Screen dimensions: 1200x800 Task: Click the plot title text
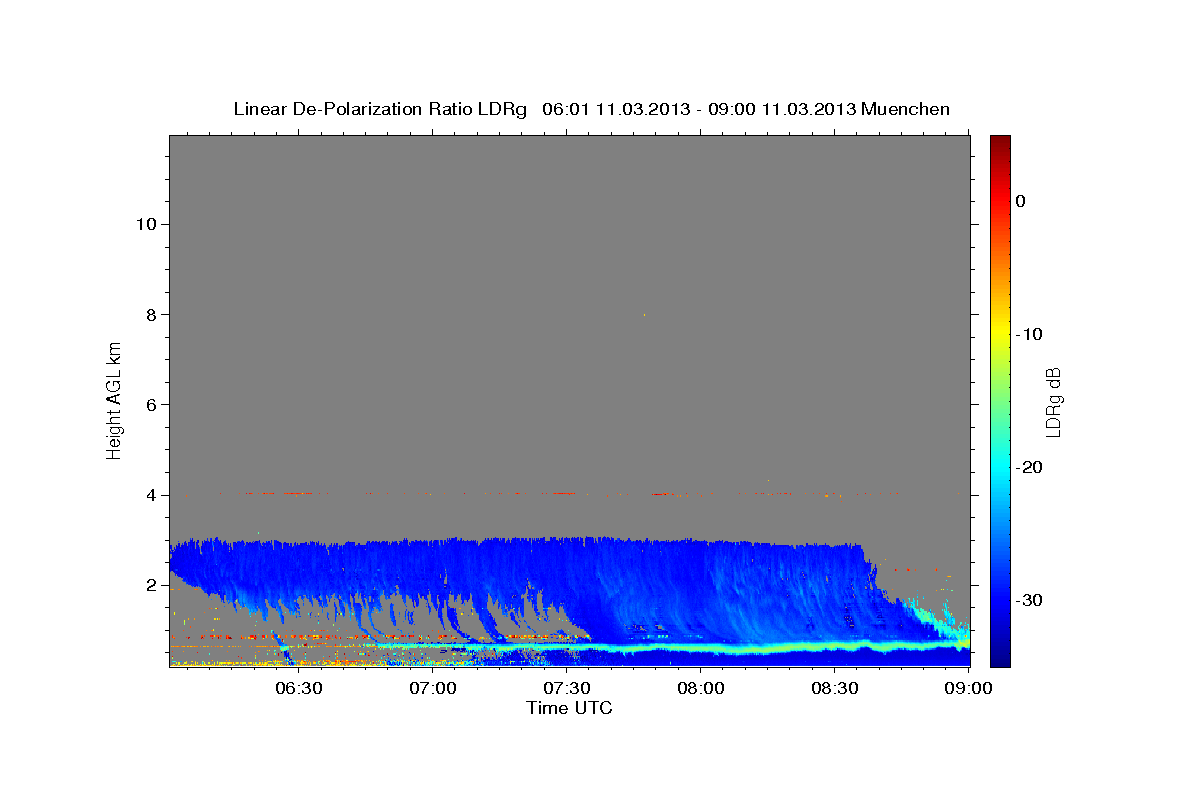click(591, 109)
